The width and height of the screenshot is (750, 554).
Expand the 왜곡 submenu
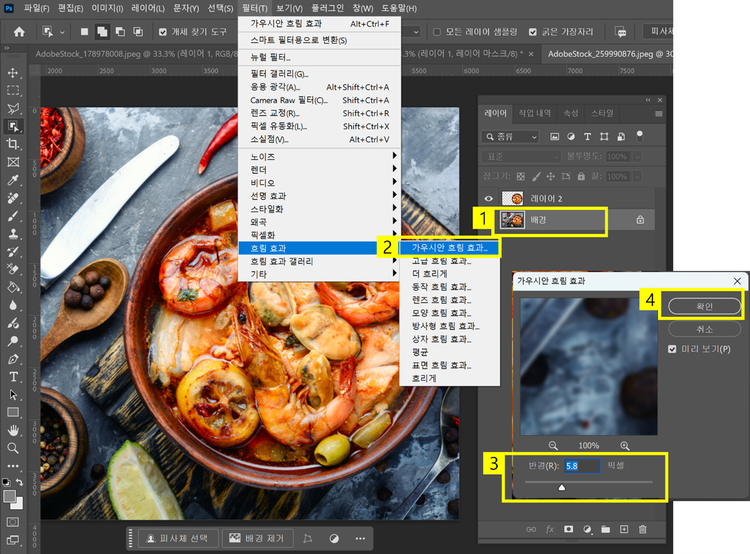coord(320,222)
